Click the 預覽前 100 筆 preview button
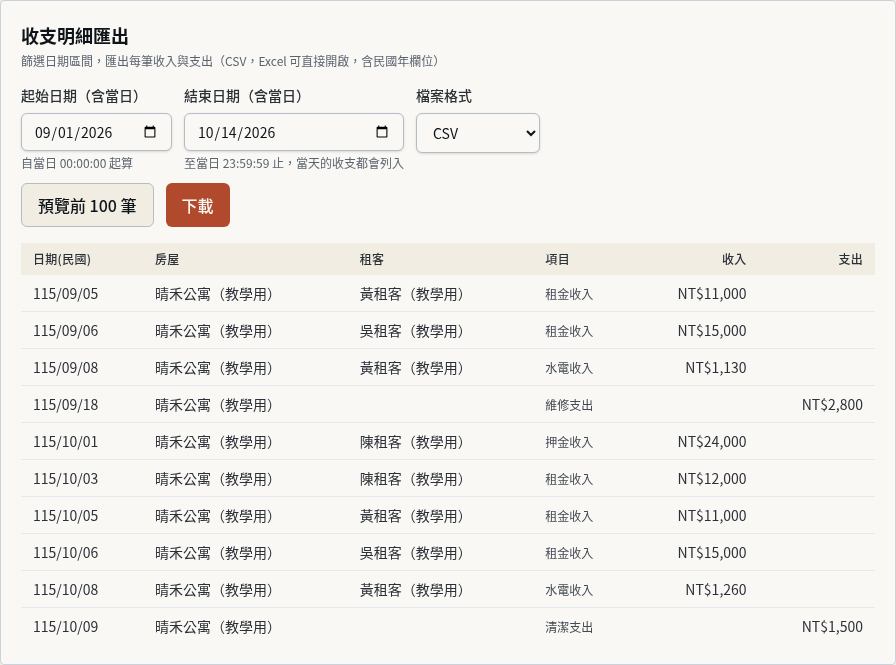The width and height of the screenshot is (896, 665). coord(87,205)
